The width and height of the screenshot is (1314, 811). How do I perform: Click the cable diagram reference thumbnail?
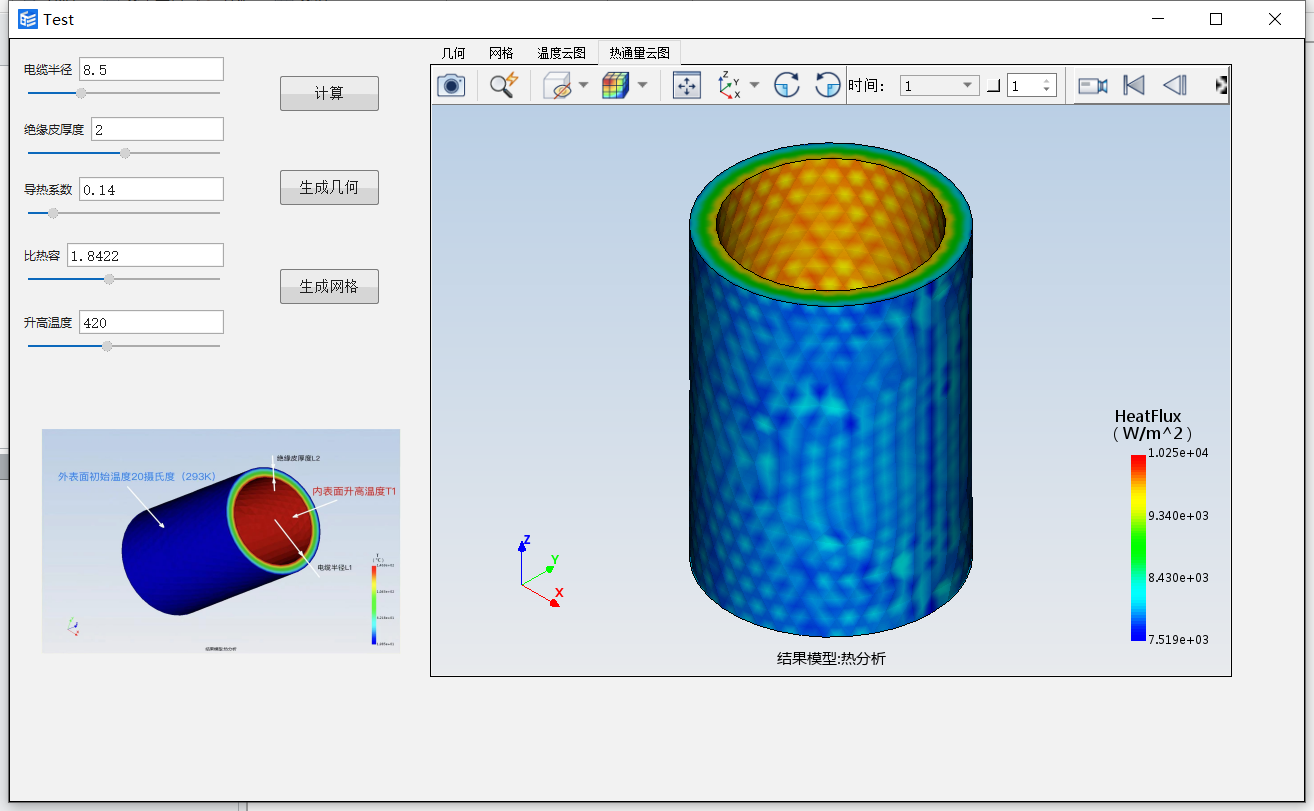221,541
